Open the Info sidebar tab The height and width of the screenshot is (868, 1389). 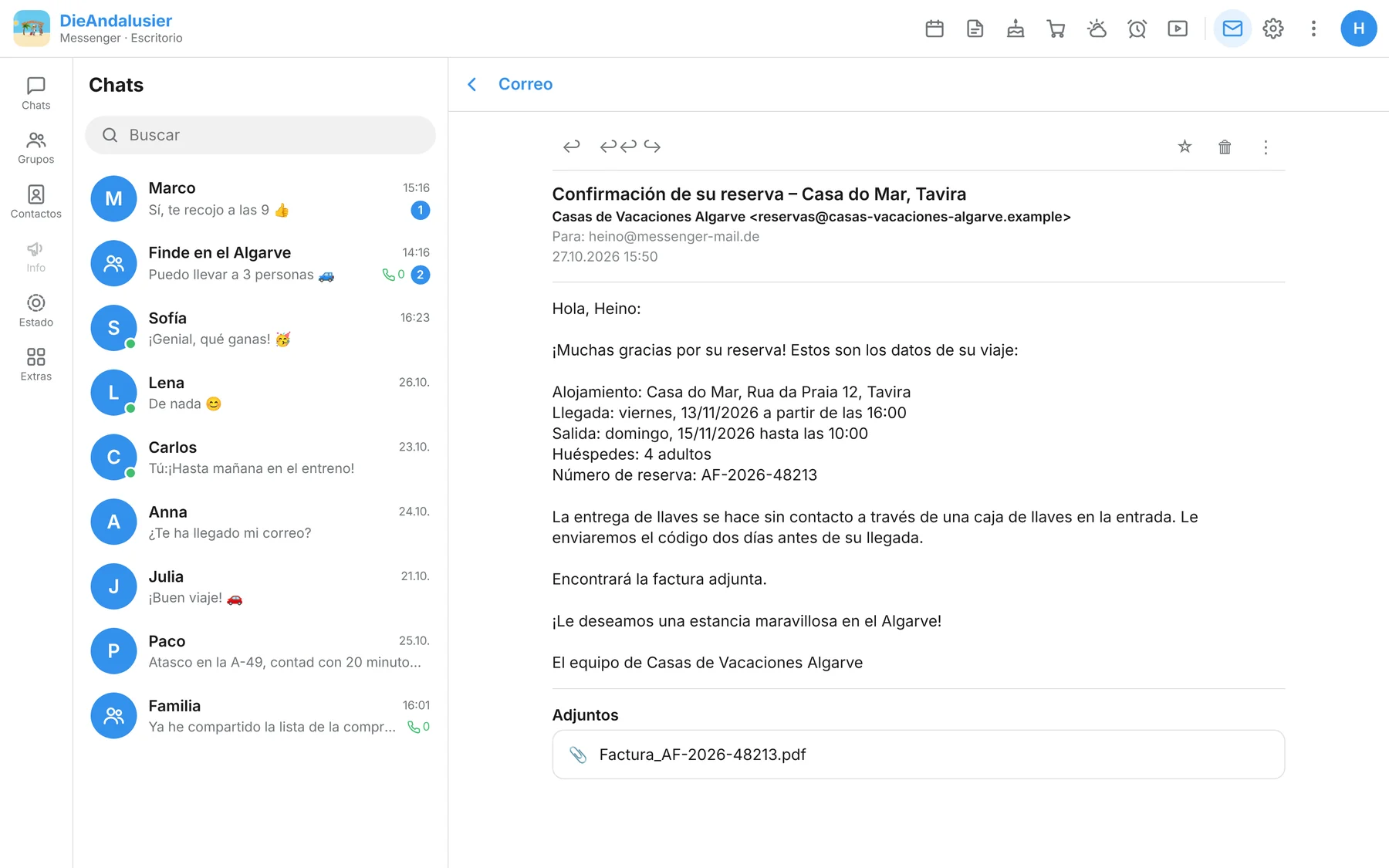[x=36, y=256]
